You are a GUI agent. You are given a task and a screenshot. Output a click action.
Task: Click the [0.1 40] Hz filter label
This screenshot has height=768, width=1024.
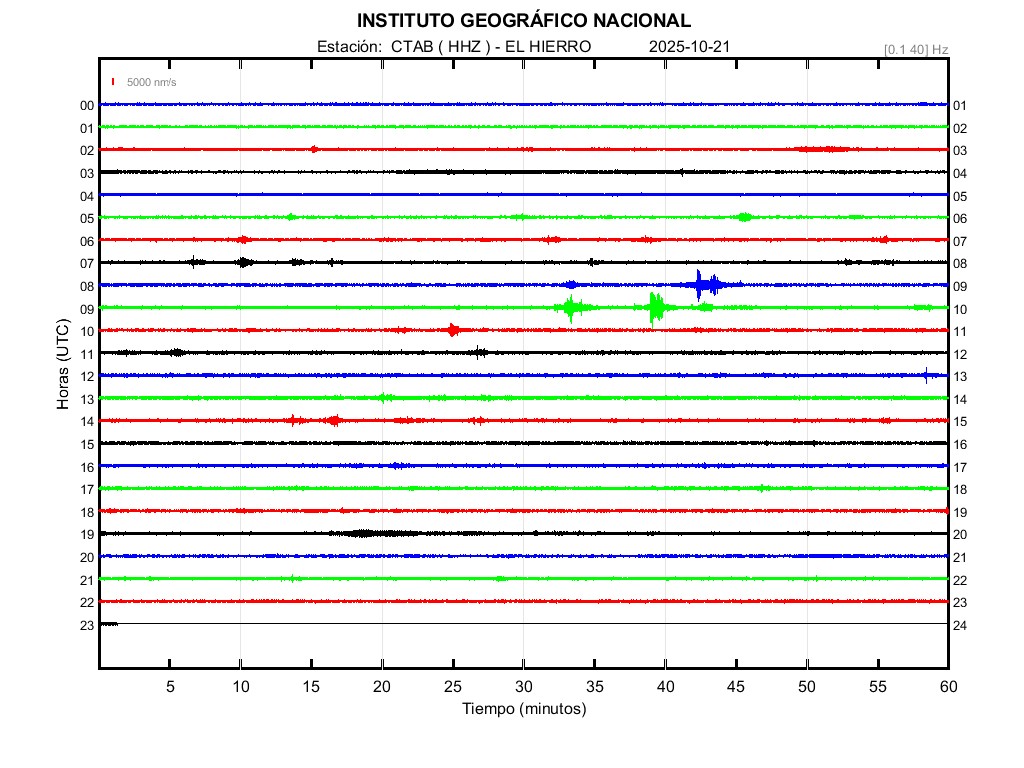pyautogui.click(x=915, y=49)
